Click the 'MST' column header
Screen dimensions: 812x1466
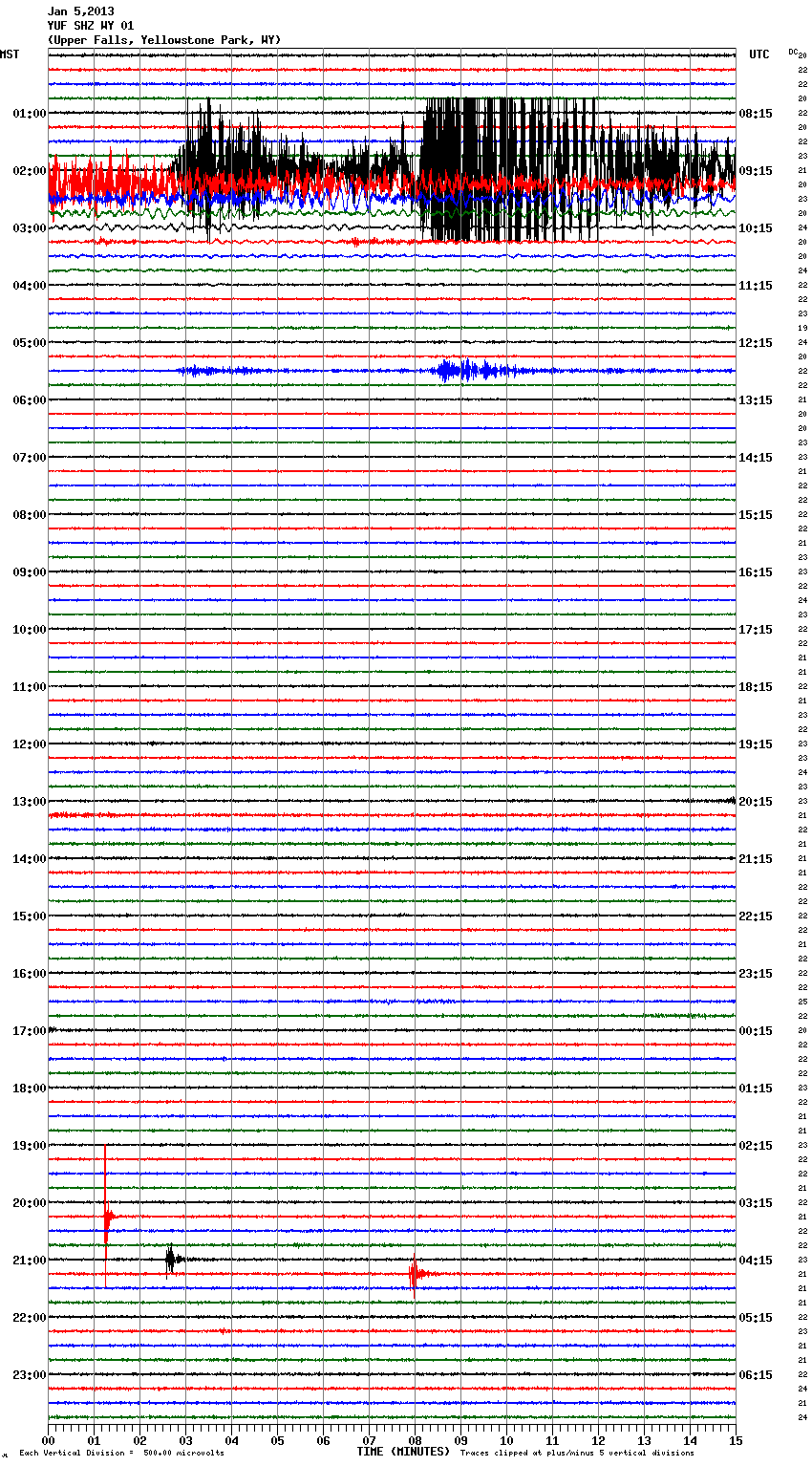(10, 54)
